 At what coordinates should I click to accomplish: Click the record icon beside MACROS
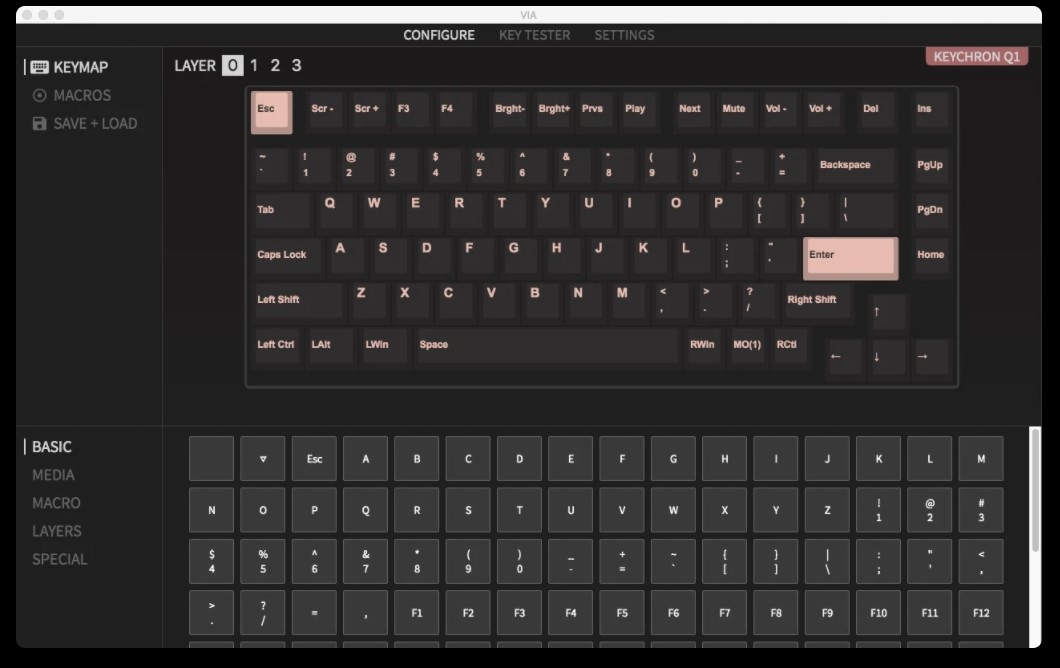coord(40,95)
